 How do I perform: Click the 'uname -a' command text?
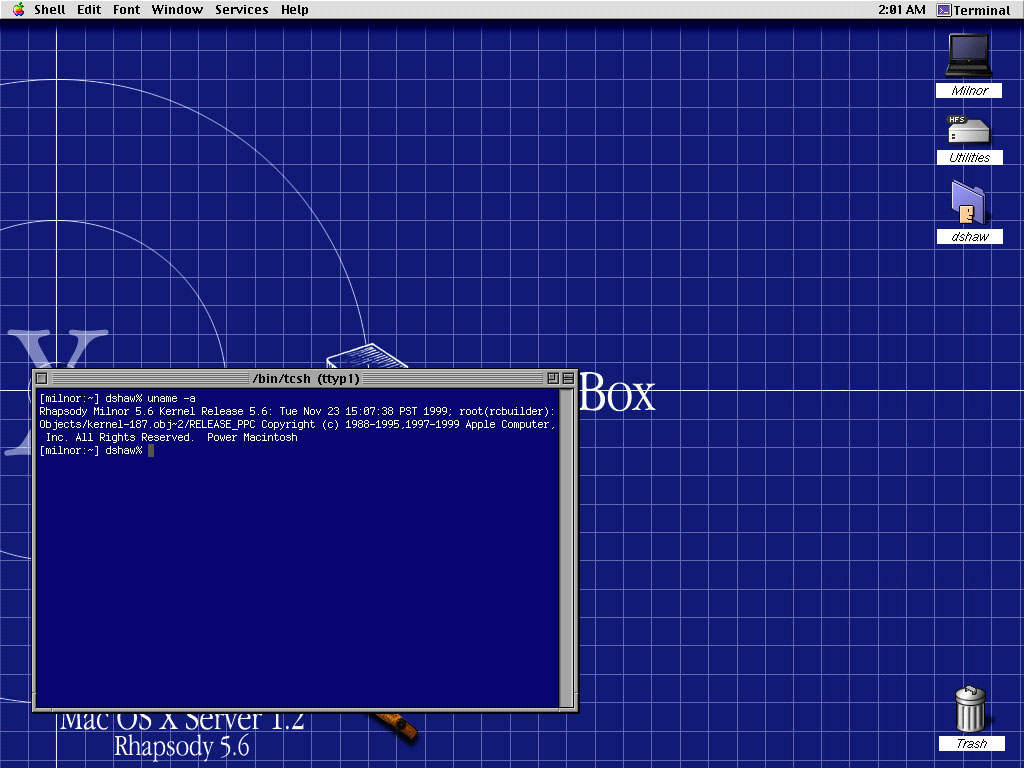tap(171, 398)
